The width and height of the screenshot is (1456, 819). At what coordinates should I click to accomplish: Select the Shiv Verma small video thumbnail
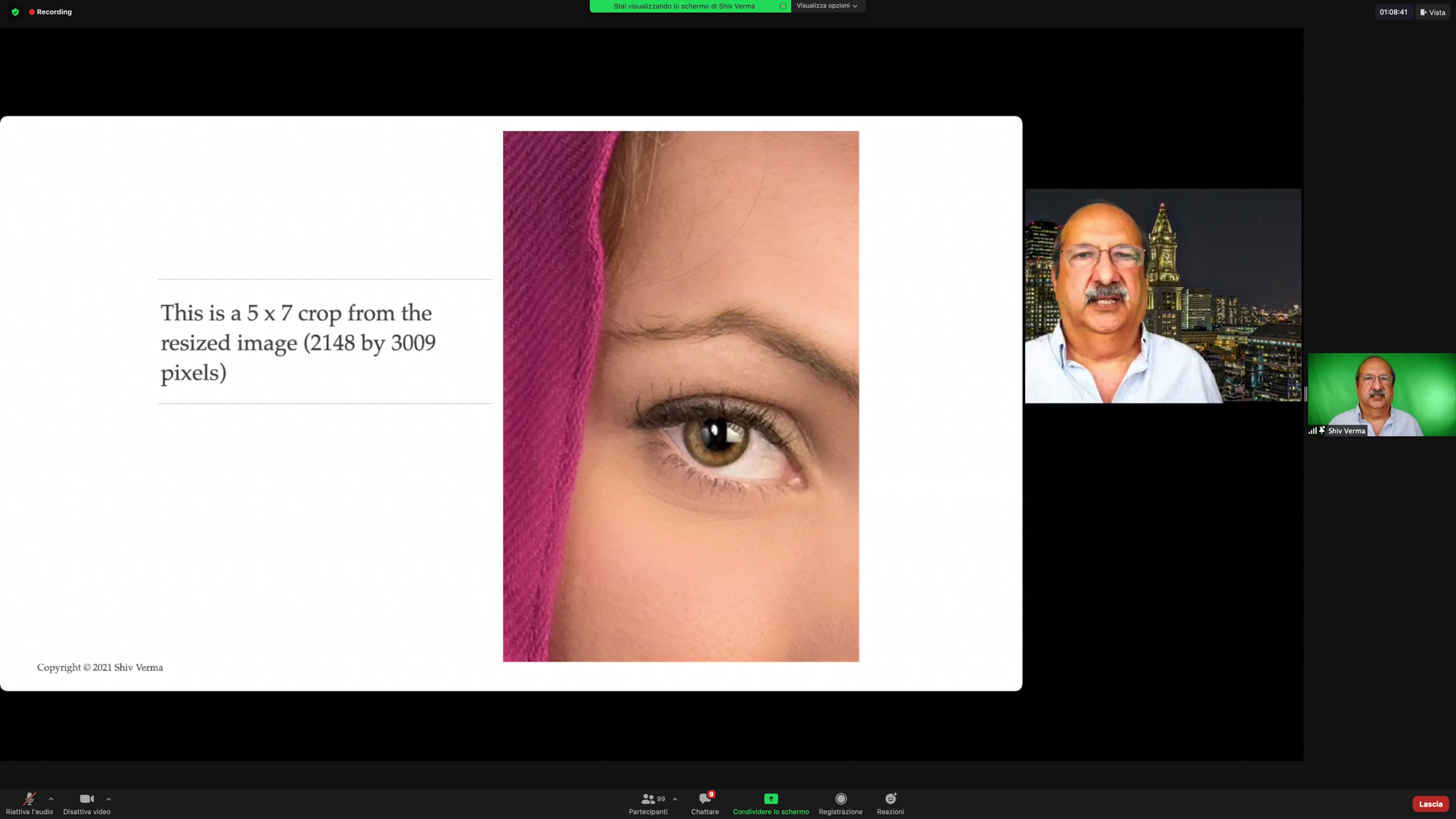click(x=1381, y=394)
